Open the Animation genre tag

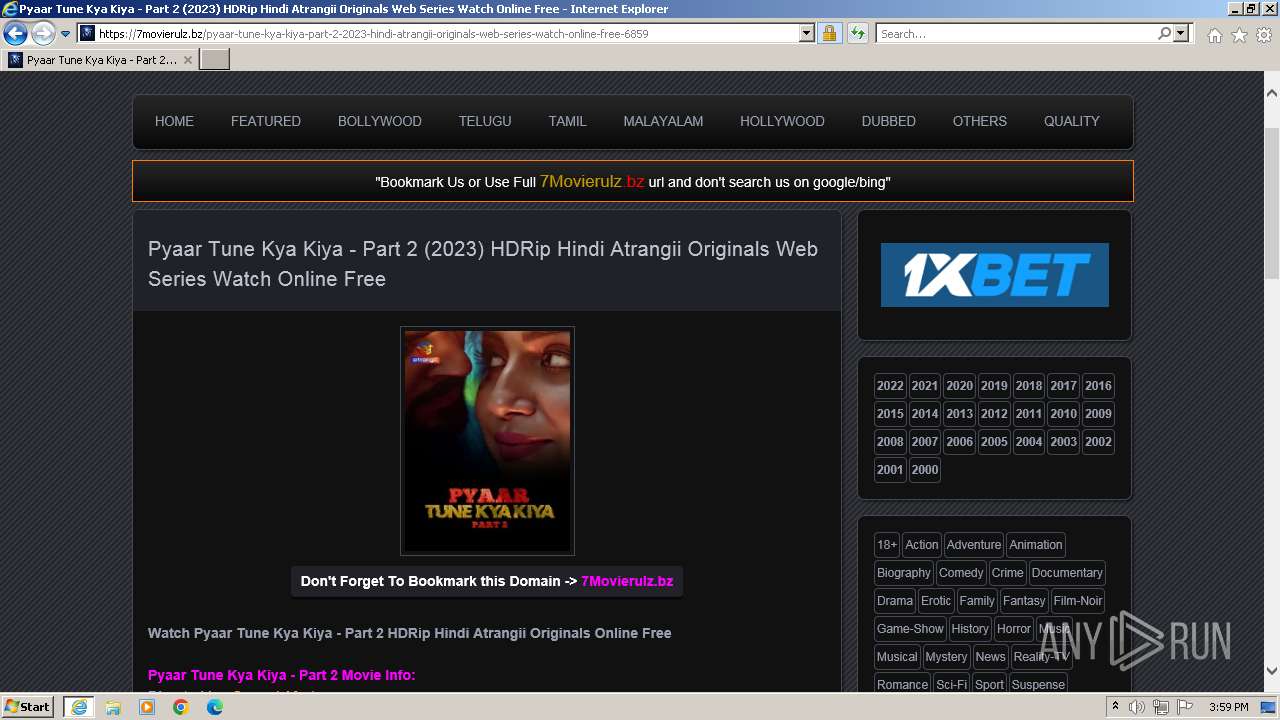click(1036, 545)
